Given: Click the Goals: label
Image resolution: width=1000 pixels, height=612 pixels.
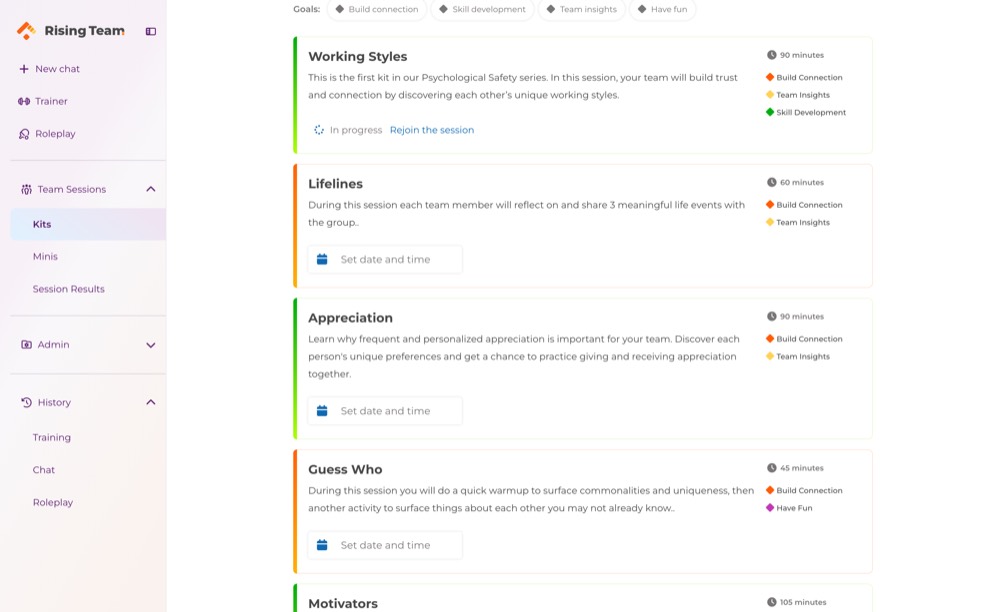Looking at the screenshot, I should click(x=307, y=9).
